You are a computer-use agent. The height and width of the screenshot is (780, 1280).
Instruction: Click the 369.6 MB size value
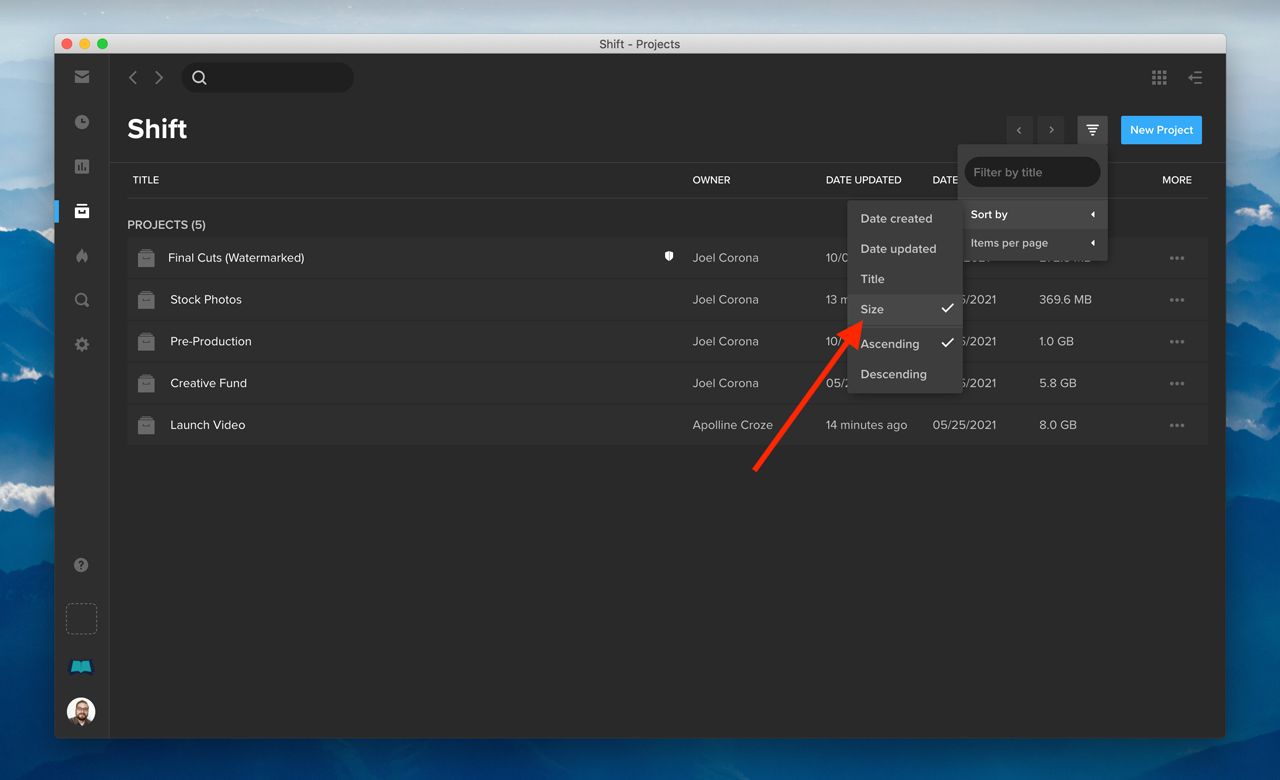[x=1065, y=300]
